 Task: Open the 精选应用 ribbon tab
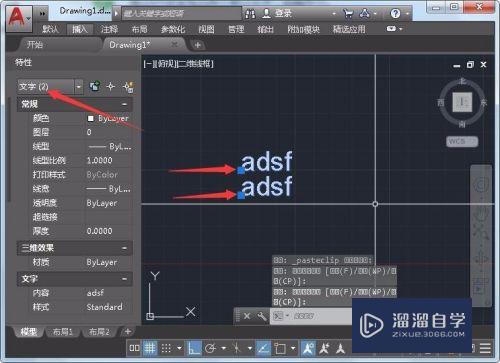pyautogui.click(x=349, y=29)
